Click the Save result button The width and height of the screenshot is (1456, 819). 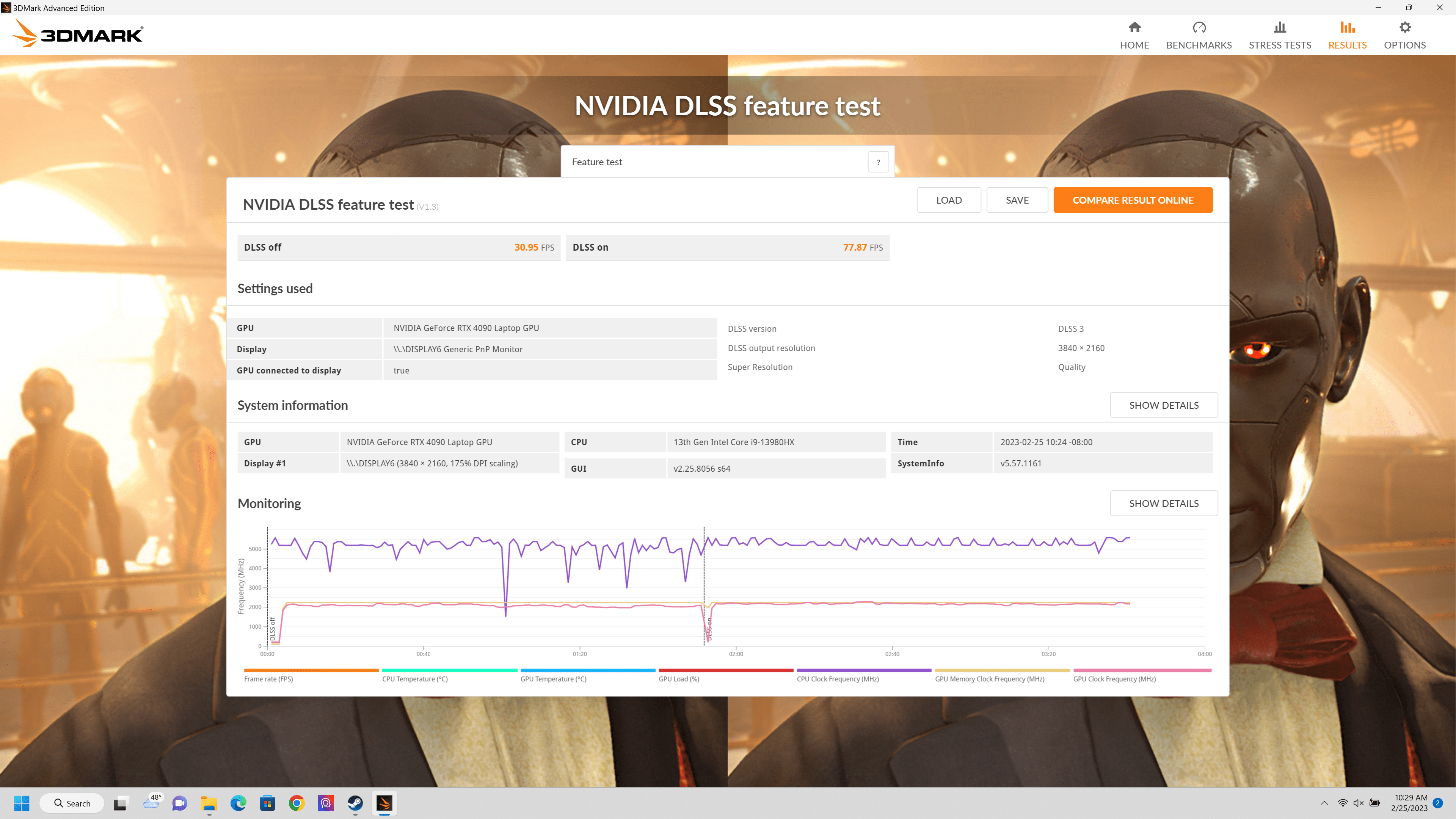pyautogui.click(x=1017, y=200)
